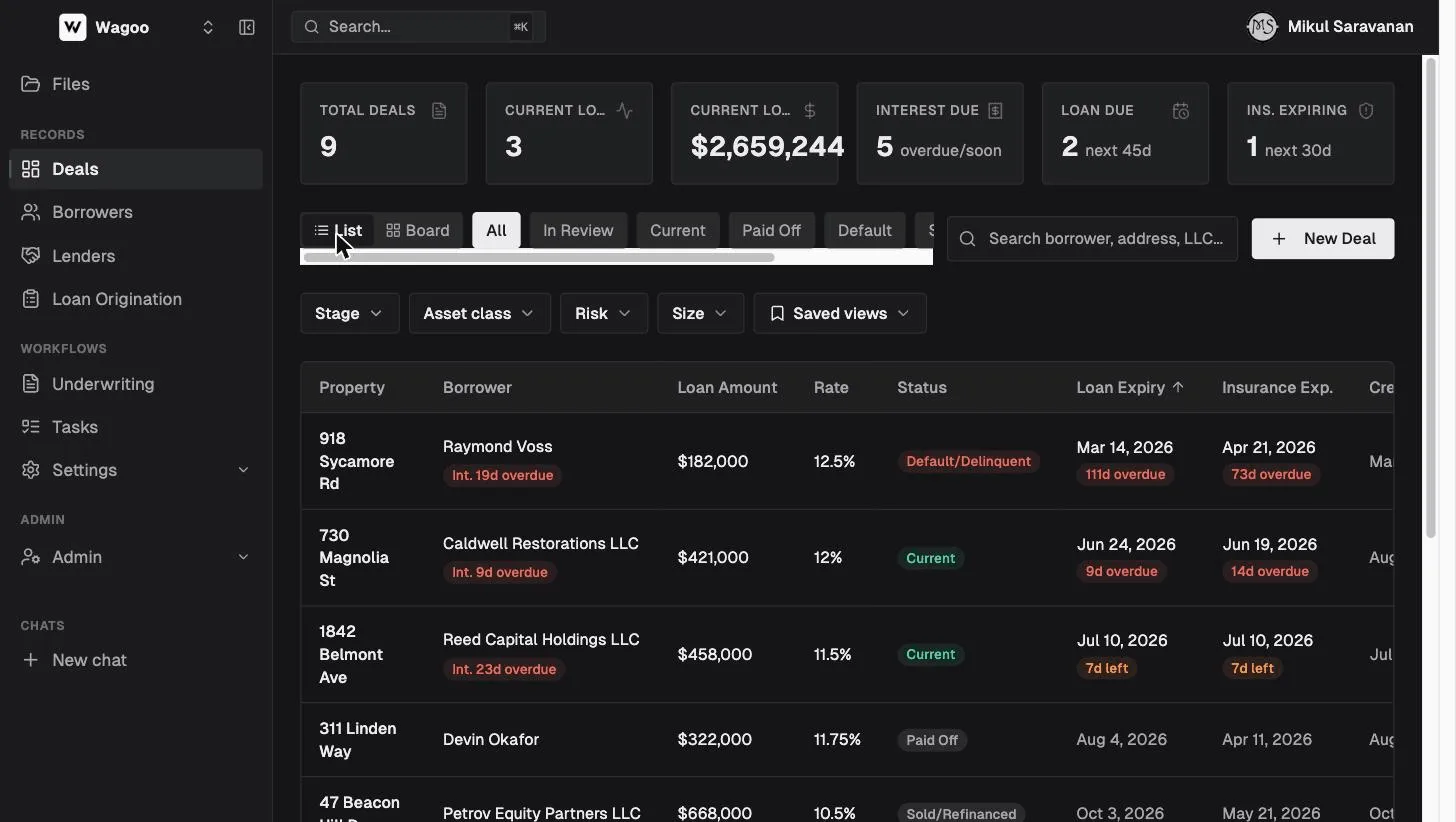This screenshot has height=822, width=1456.
Task: Click the Admin user-gear icon
Action: 31,557
